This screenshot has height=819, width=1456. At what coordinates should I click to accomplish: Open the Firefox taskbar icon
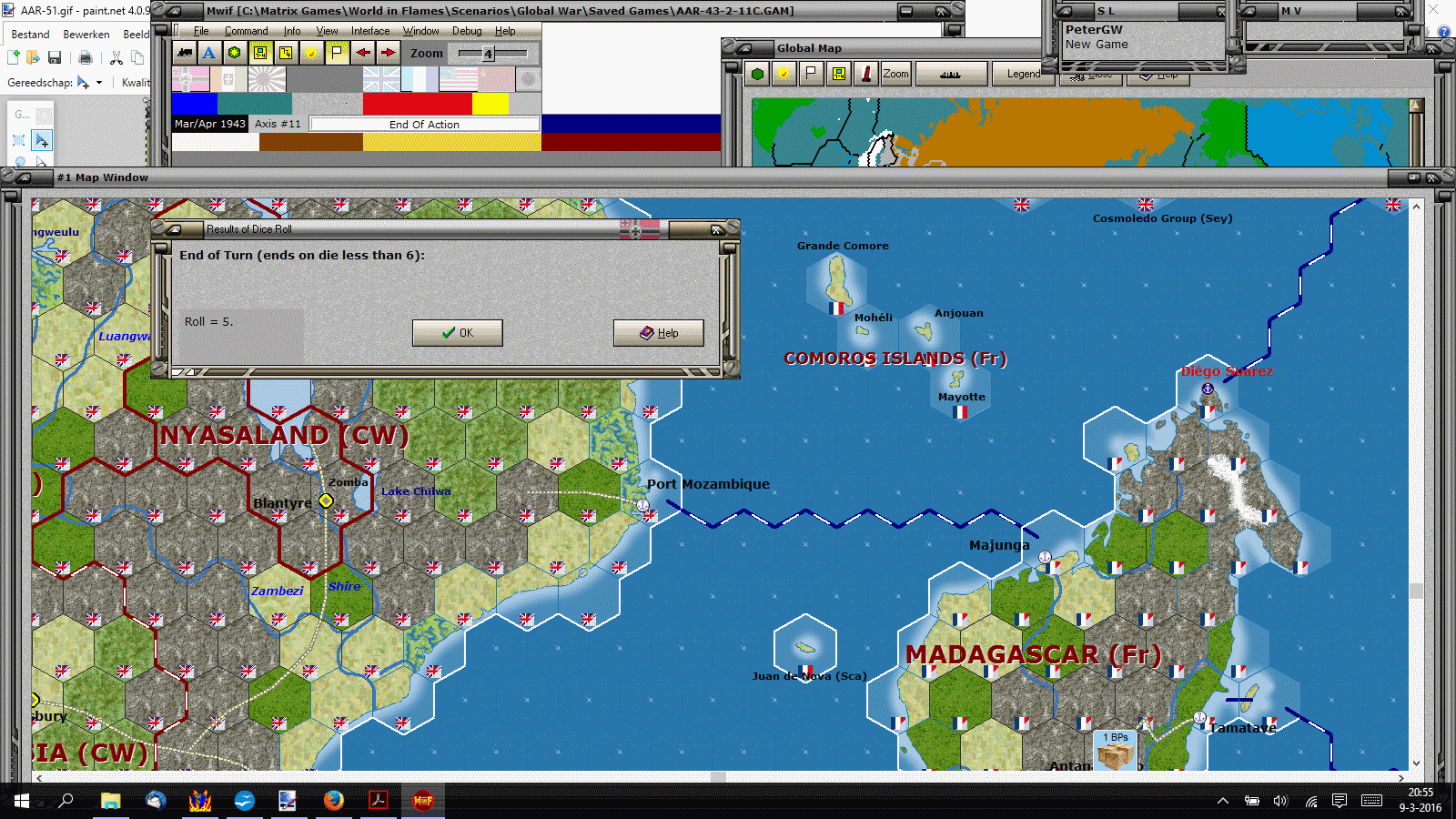pos(334,801)
